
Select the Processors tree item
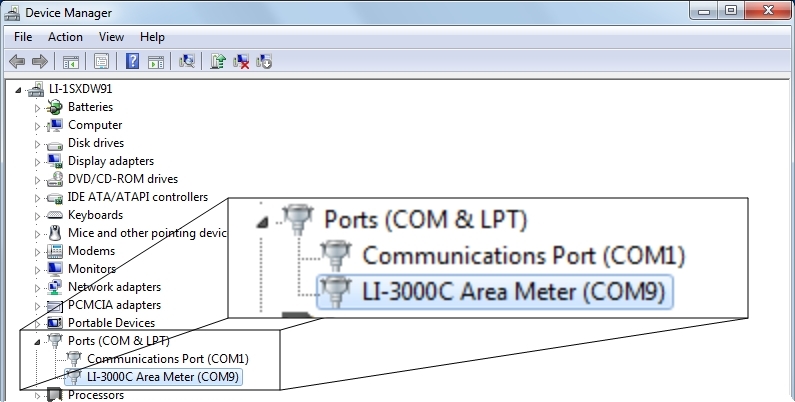click(96, 395)
